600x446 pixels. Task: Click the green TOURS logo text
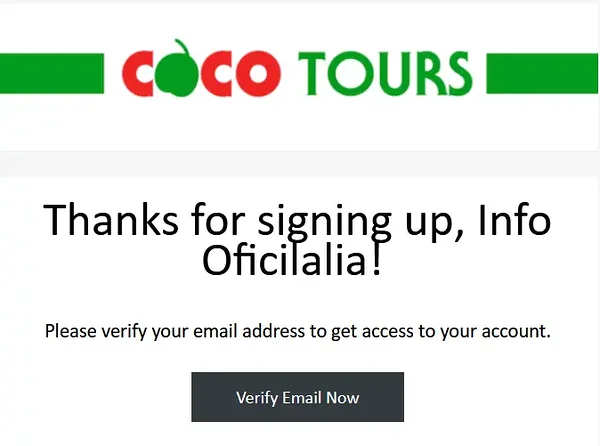click(x=385, y=73)
